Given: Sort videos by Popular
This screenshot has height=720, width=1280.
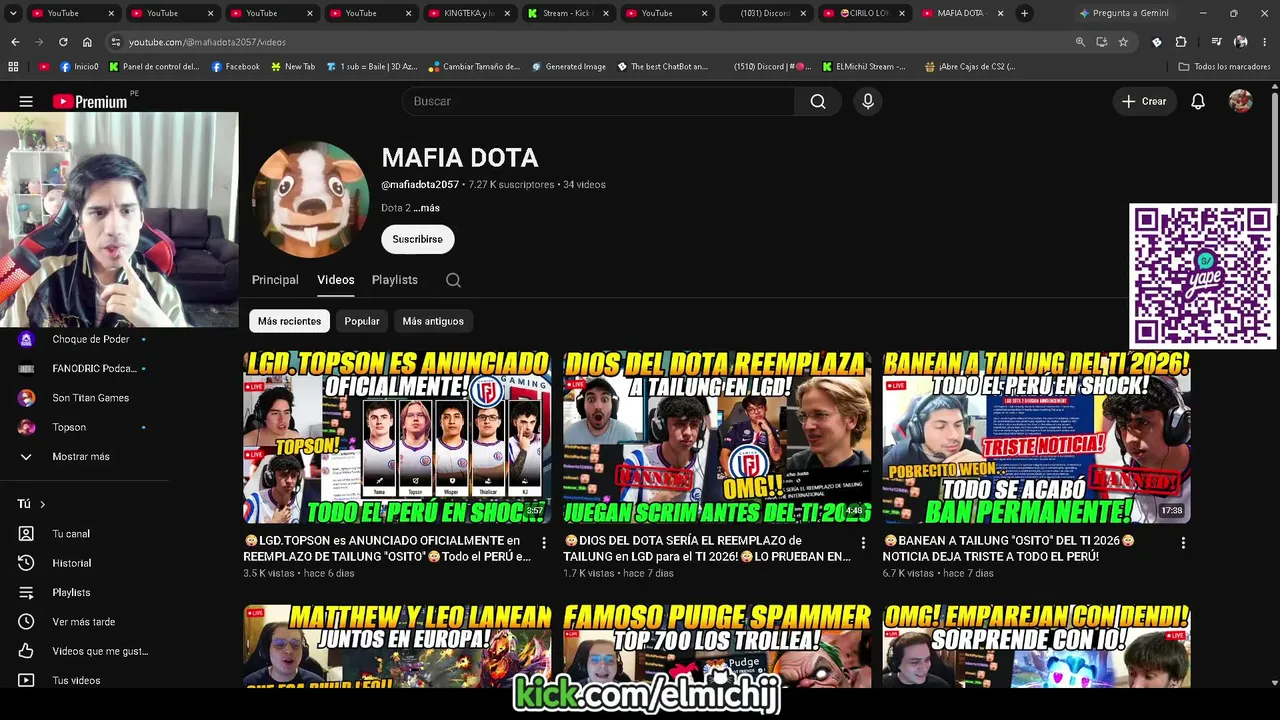Looking at the screenshot, I should (362, 321).
